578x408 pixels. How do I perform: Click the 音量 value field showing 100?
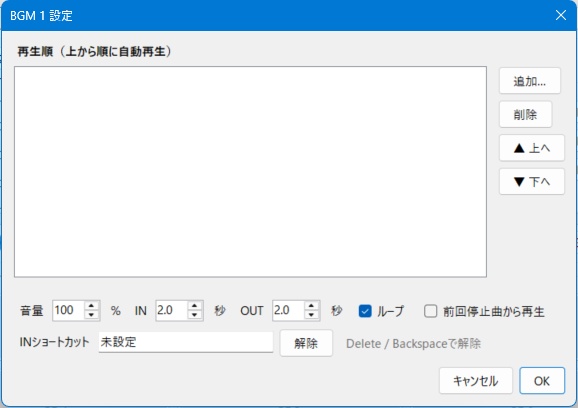point(69,310)
